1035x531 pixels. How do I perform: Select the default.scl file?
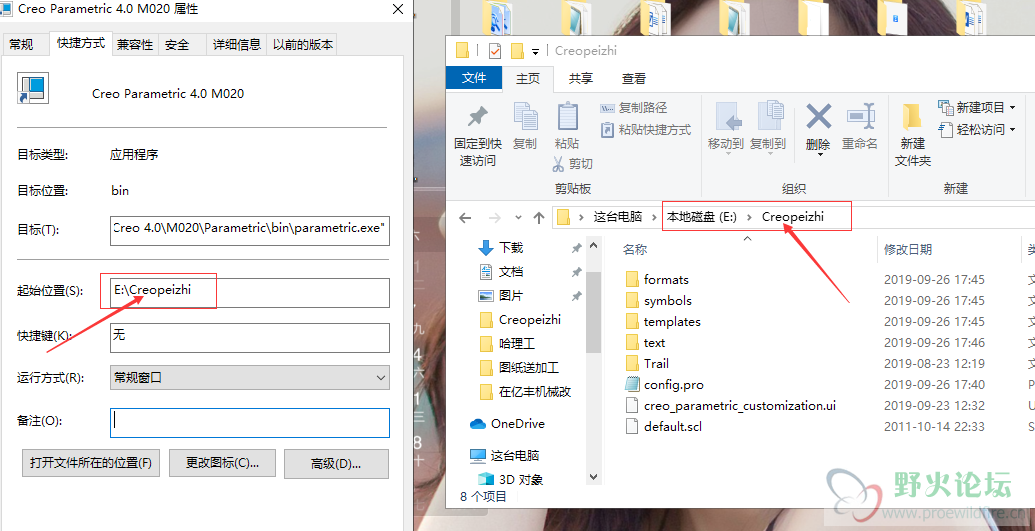[x=673, y=427]
